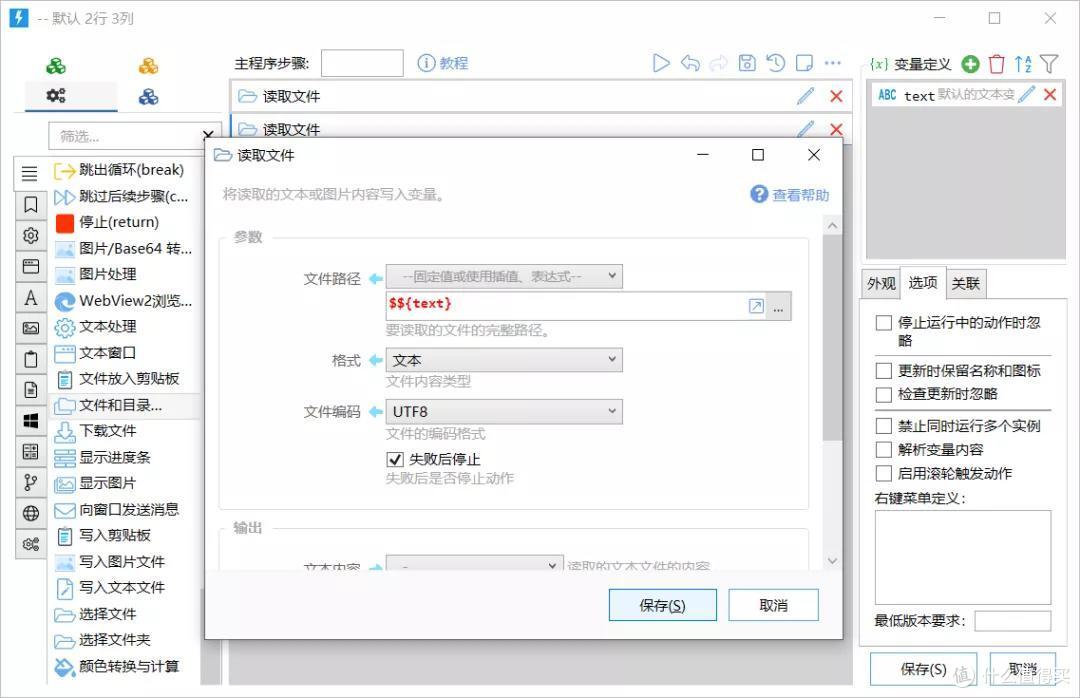Image resolution: width=1080 pixels, height=698 pixels.
Task: Open the Windows logo category in sidebar
Action: click(x=30, y=421)
